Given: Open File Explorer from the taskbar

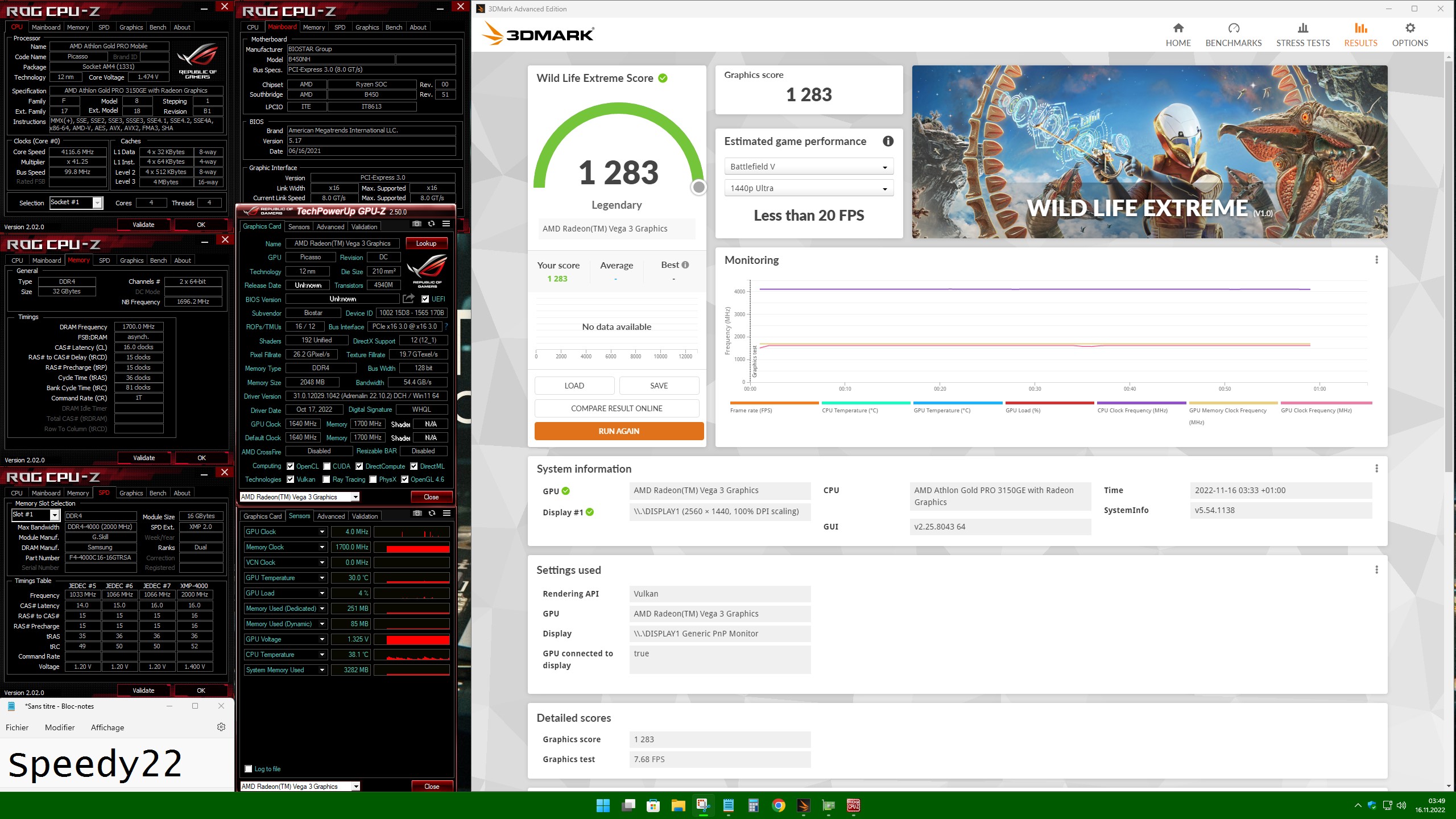Looking at the screenshot, I should (x=678, y=805).
